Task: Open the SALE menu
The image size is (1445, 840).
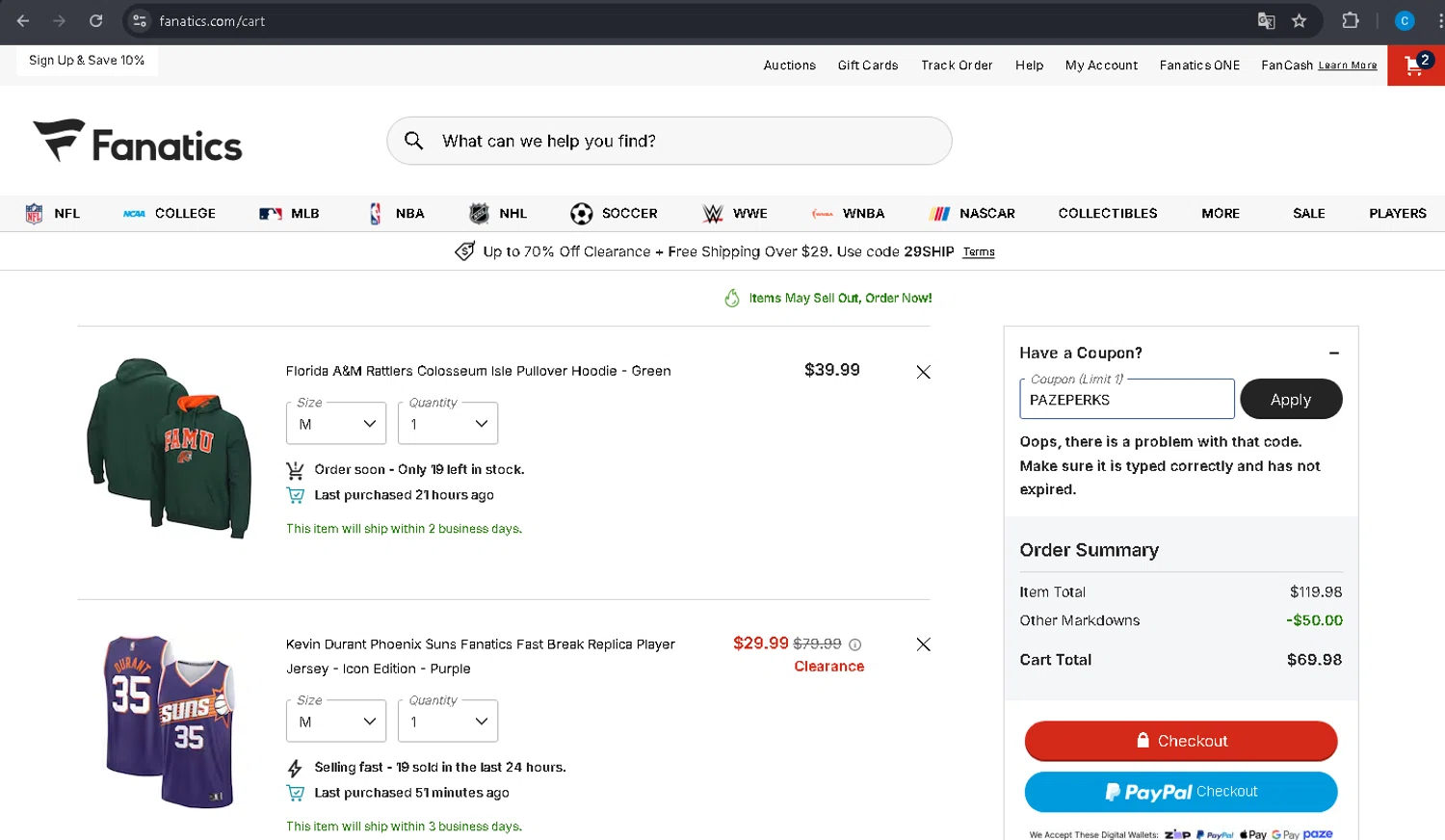Action: [1309, 214]
